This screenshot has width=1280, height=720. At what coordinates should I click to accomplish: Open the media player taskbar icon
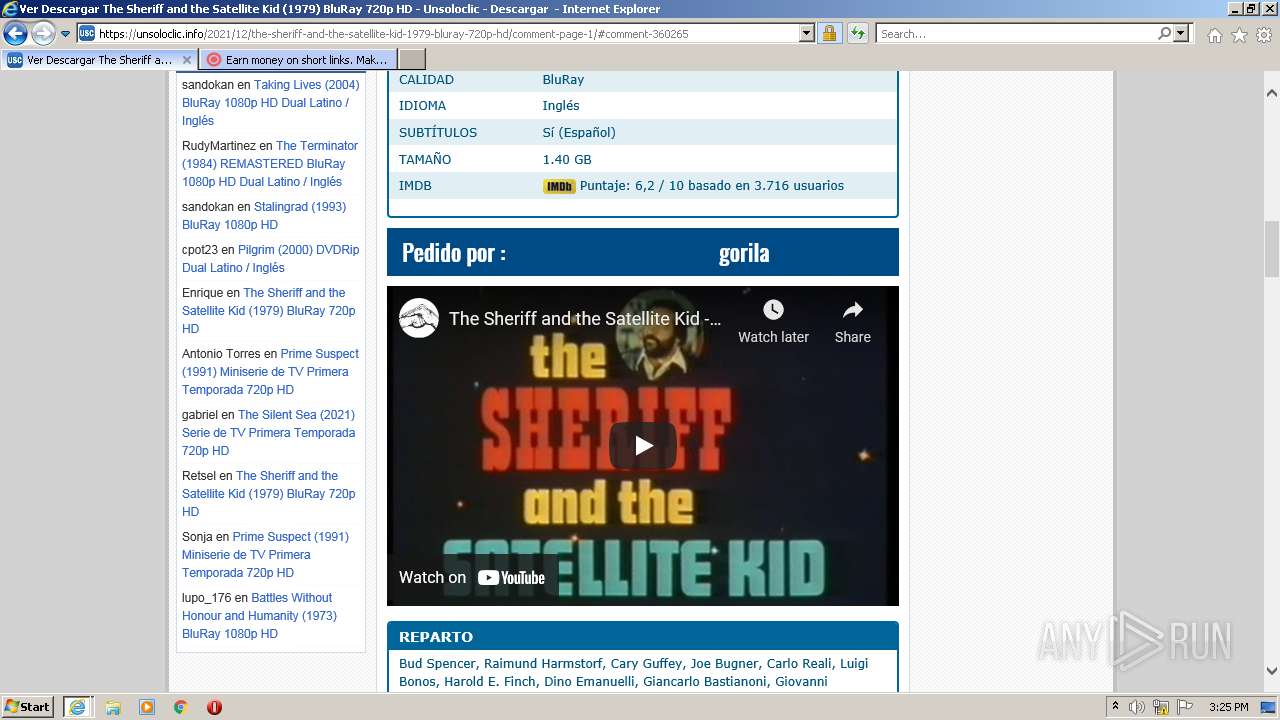coord(147,707)
